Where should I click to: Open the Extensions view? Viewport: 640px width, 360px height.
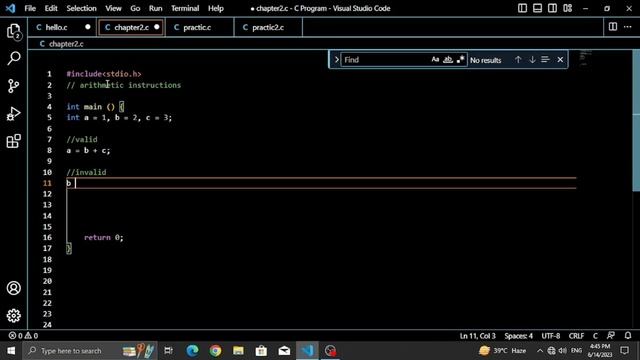point(13,141)
